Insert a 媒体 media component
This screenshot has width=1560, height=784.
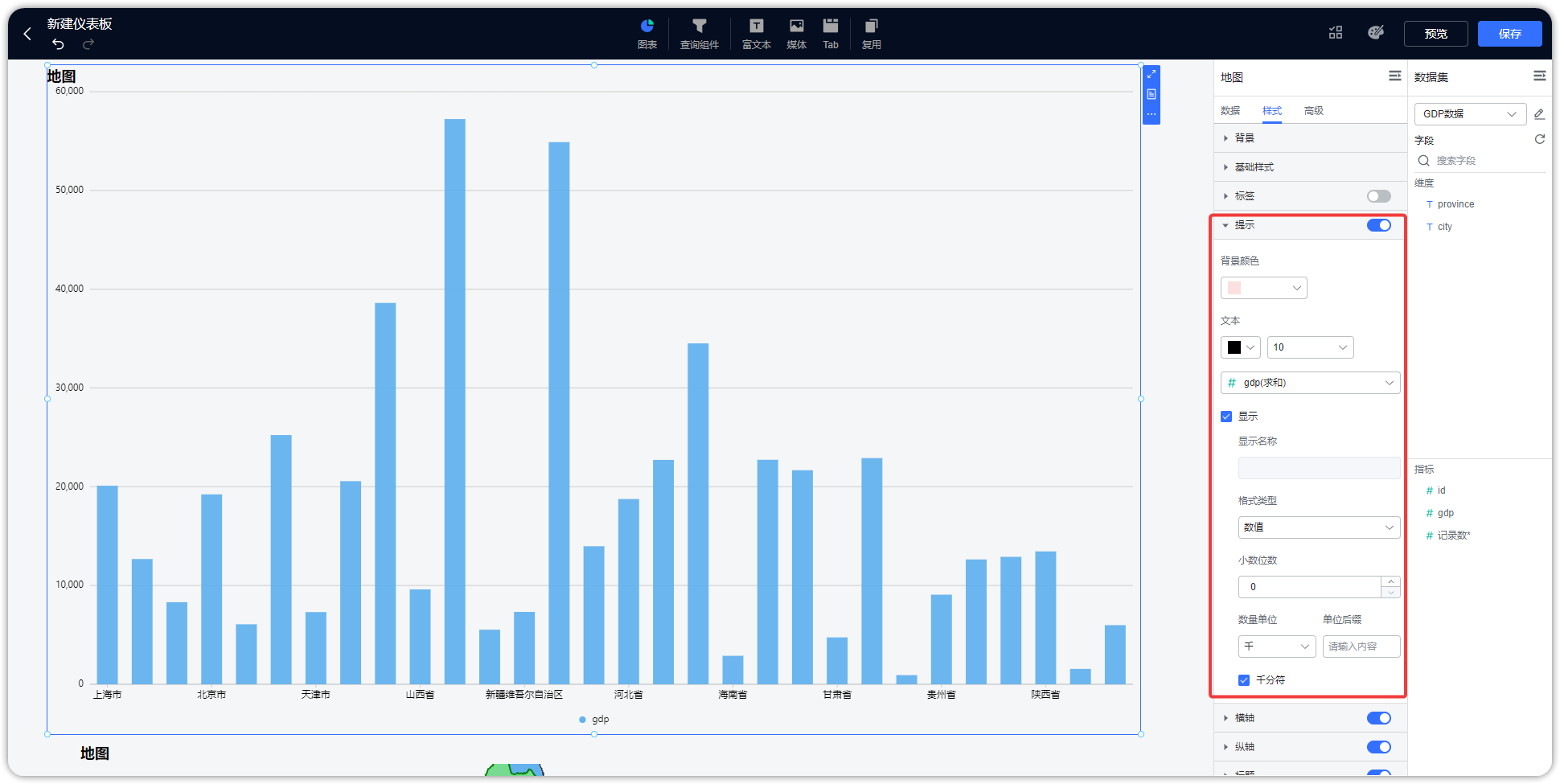[797, 34]
